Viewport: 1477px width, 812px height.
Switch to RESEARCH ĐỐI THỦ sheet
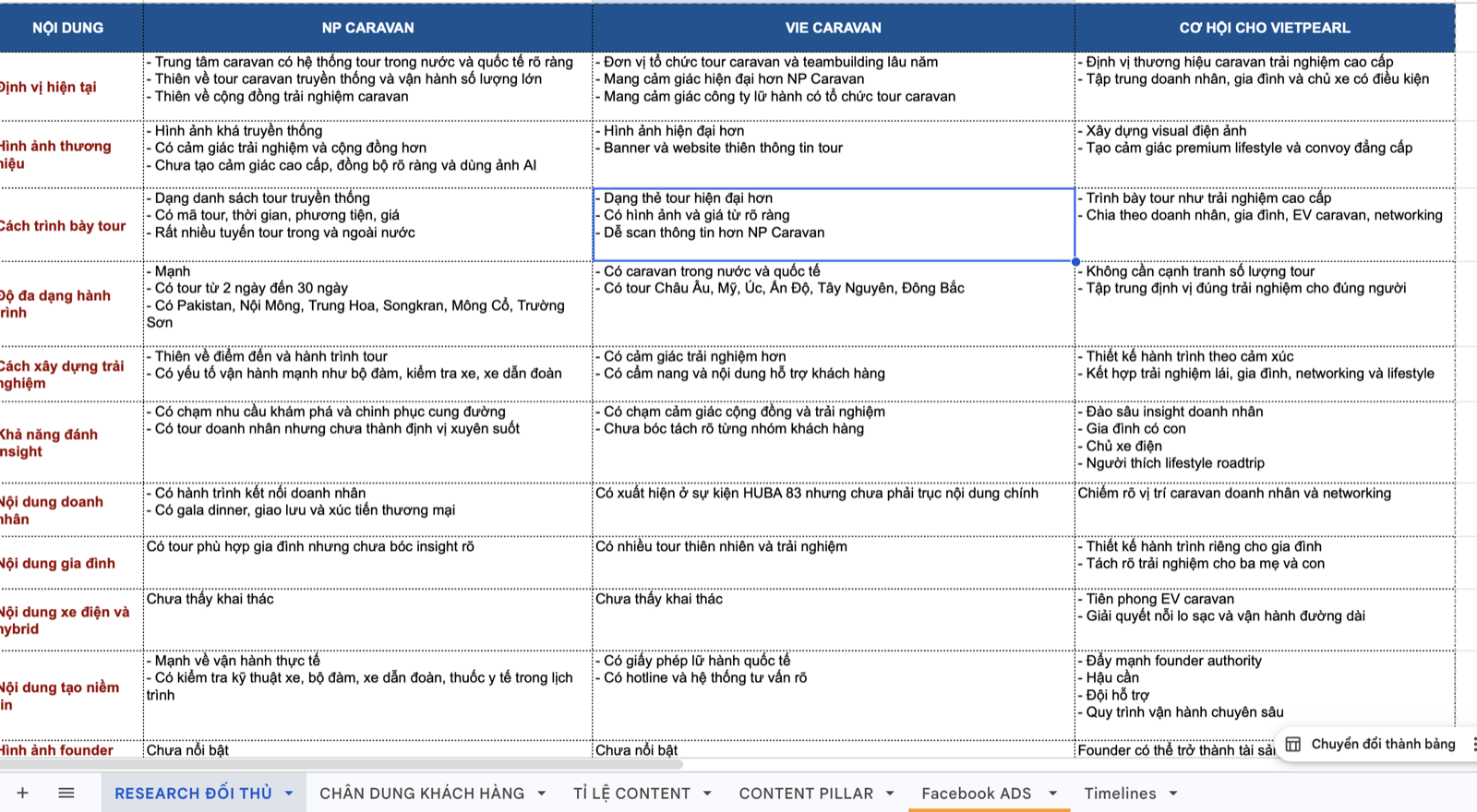[193, 793]
